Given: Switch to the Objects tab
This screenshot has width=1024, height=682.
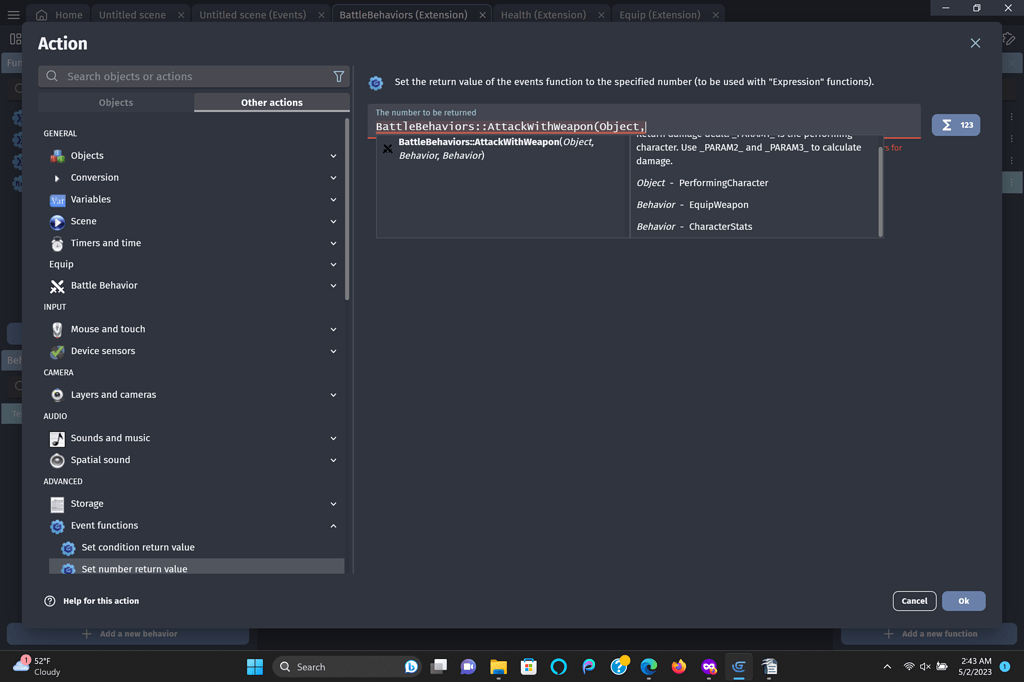Looking at the screenshot, I should (x=115, y=102).
